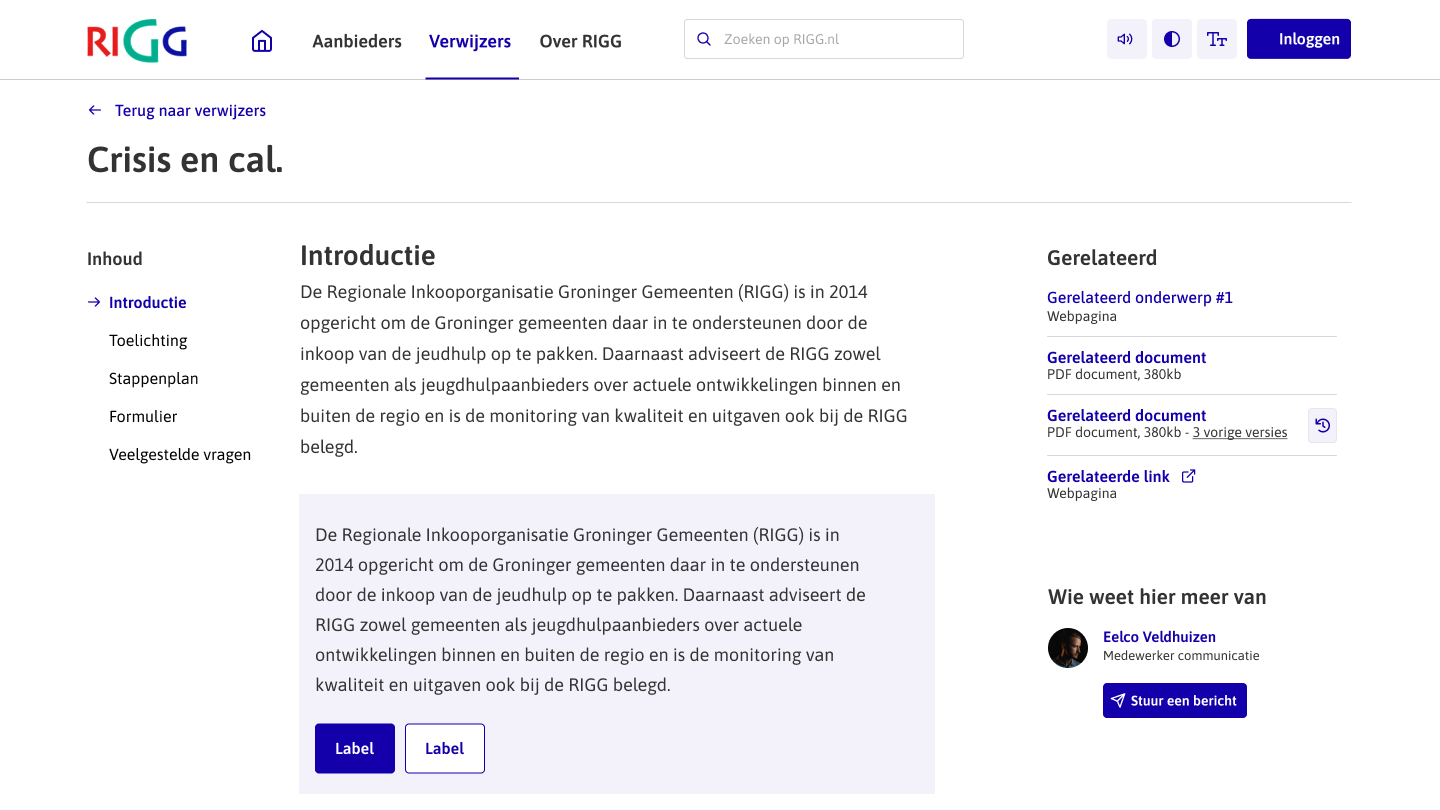Viewport: 1440px width, 810px height.
Task: Activate the read-aloud speaker icon
Action: point(1126,39)
